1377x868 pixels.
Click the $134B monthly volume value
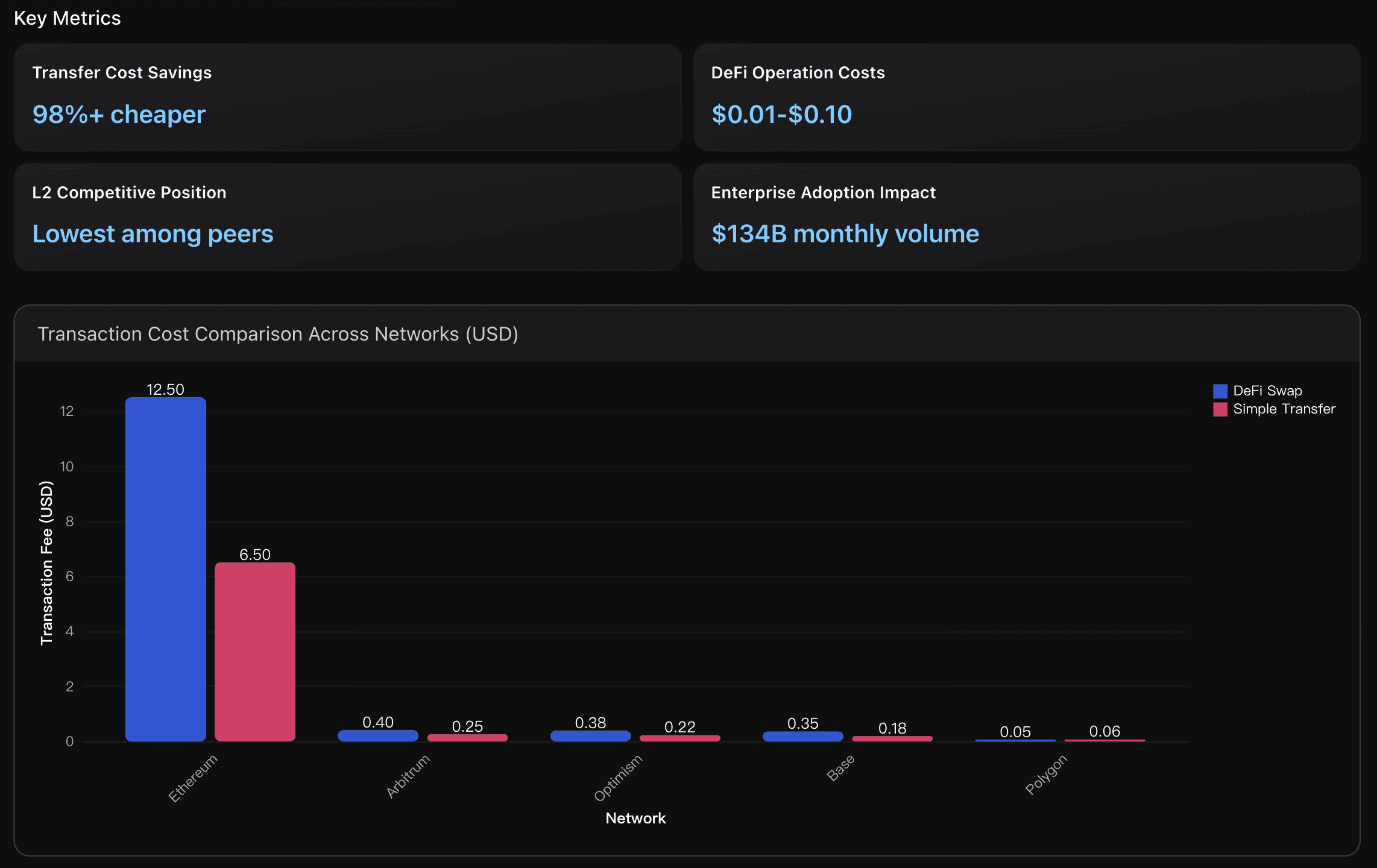tap(845, 234)
